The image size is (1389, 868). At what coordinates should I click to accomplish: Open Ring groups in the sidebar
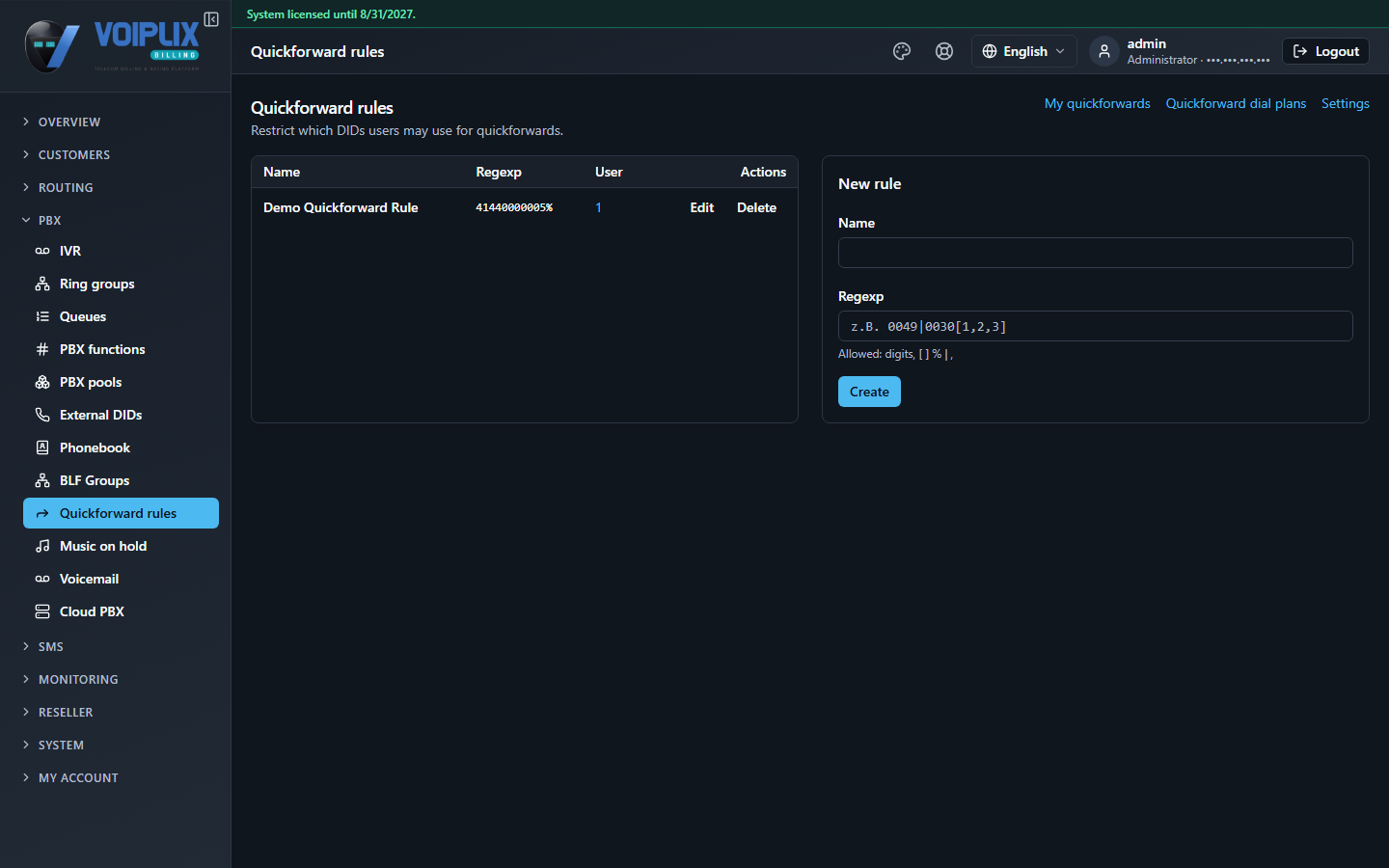click(121, 284)
